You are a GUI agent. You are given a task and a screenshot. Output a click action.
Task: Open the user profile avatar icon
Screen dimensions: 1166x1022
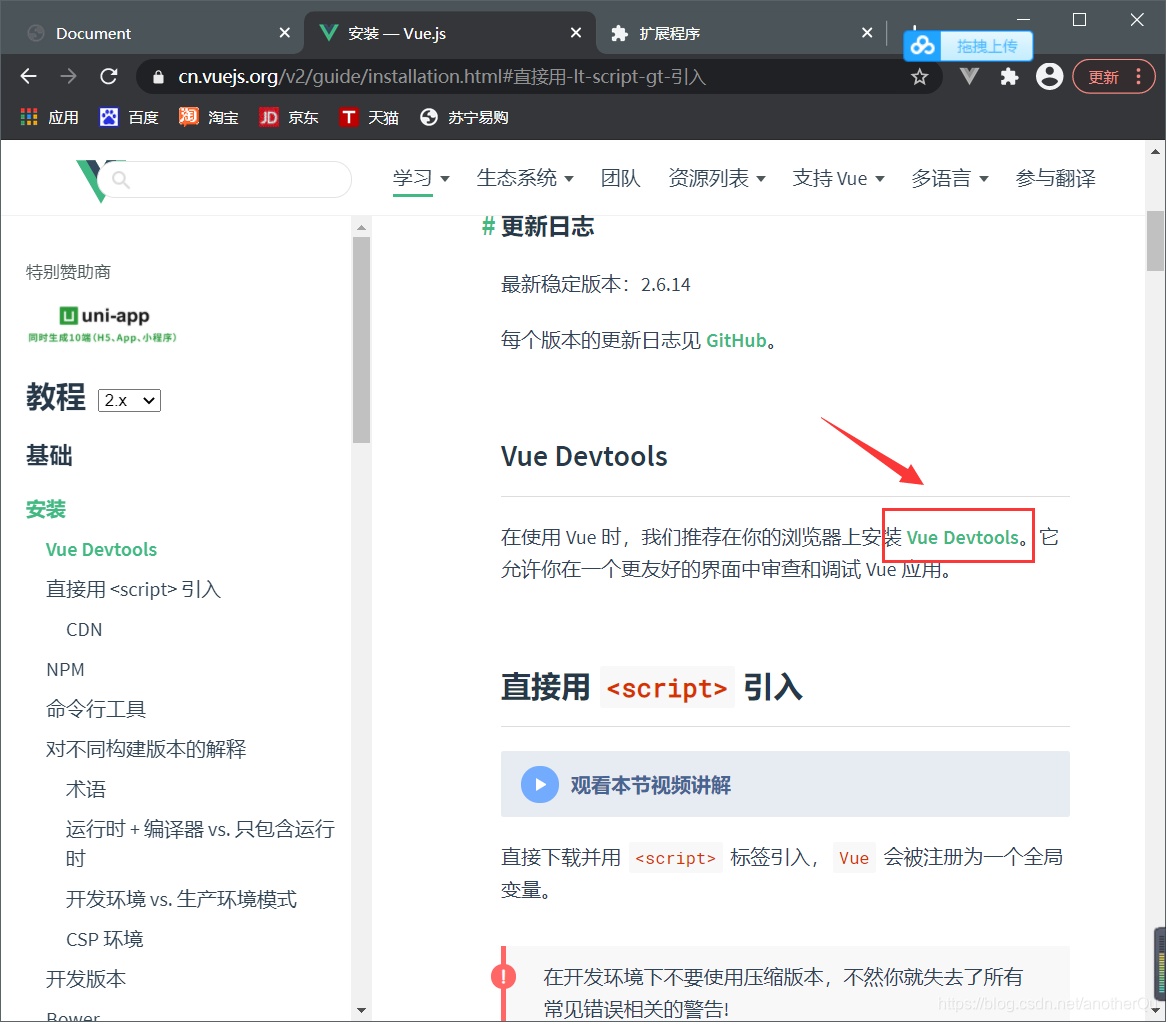(1049, 77)
